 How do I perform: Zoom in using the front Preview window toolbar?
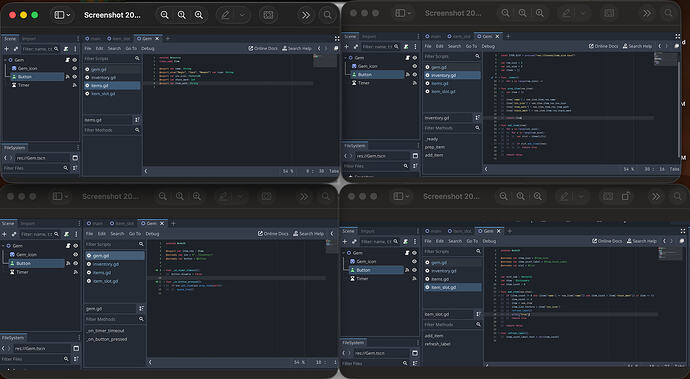199,15
